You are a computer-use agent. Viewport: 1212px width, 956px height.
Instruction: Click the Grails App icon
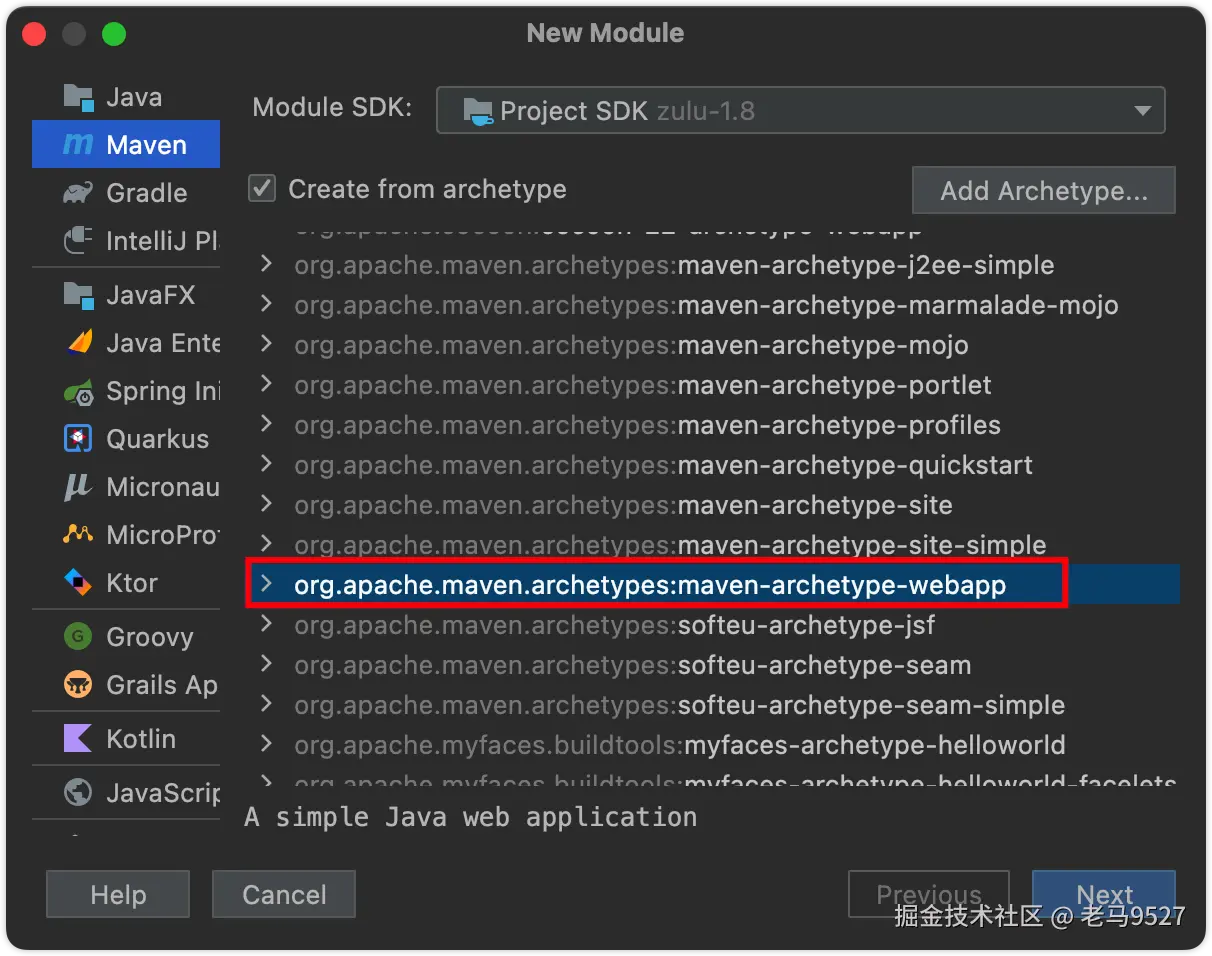pyautogui.click(x=78, y=685)
